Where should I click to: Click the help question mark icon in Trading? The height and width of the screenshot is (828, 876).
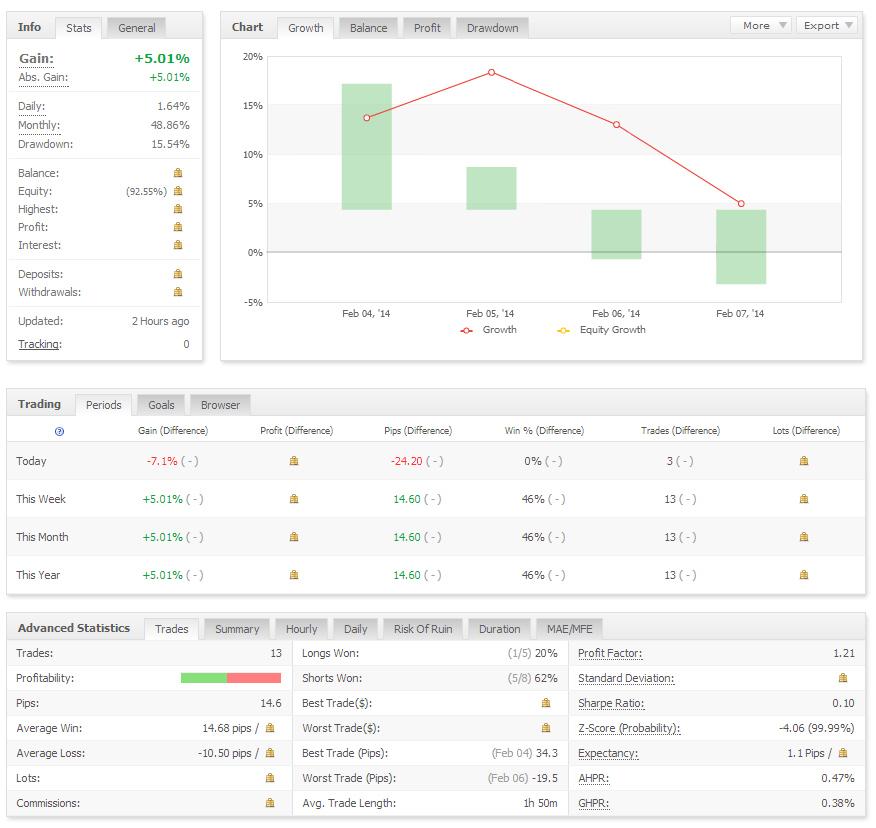(x=60, y=431)
